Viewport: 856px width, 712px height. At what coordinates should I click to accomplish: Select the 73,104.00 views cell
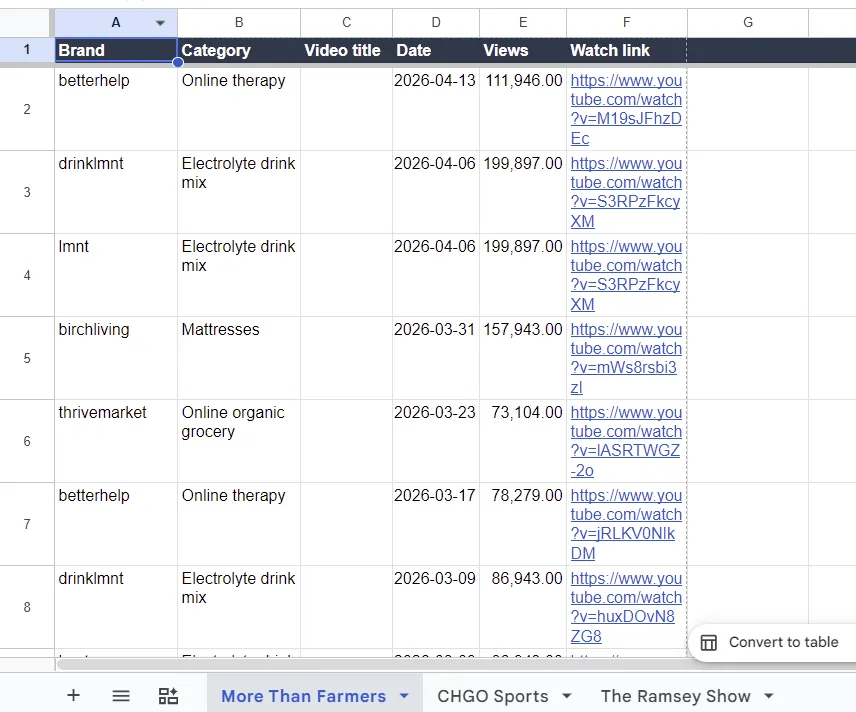523,441
